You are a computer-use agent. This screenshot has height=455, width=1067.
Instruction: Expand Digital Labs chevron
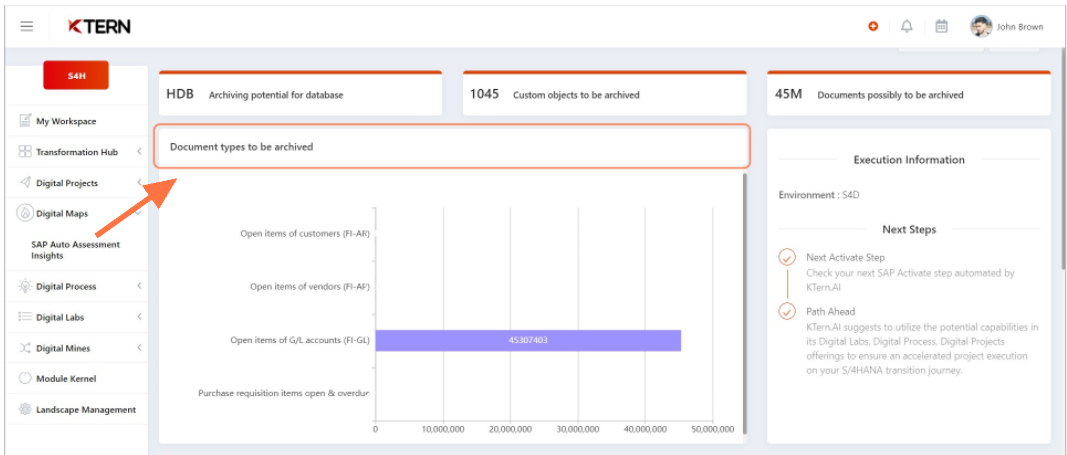pos(139,317)
